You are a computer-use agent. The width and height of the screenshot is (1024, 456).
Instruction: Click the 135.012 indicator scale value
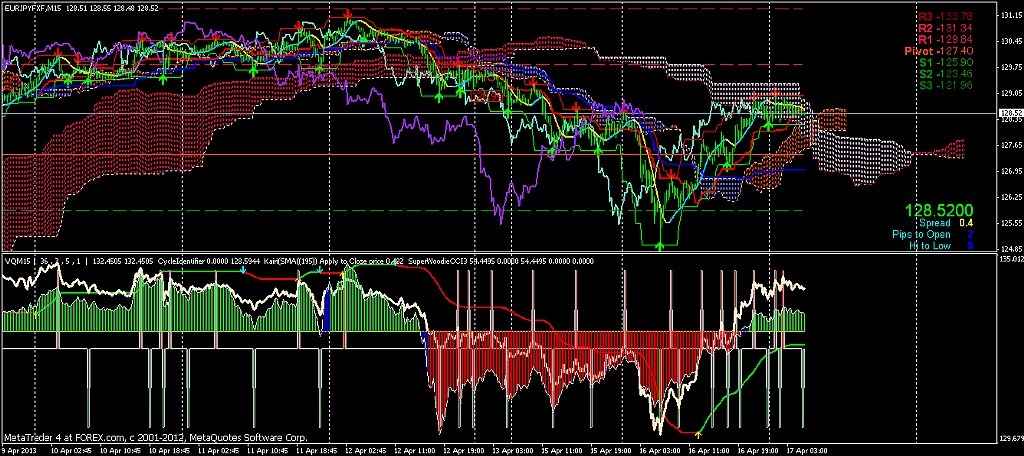[1011, 259]
